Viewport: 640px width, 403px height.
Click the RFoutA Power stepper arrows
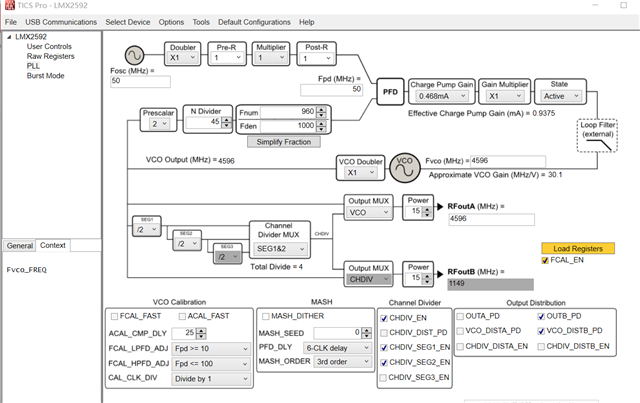pyautogui.click(x=427, y=212)
